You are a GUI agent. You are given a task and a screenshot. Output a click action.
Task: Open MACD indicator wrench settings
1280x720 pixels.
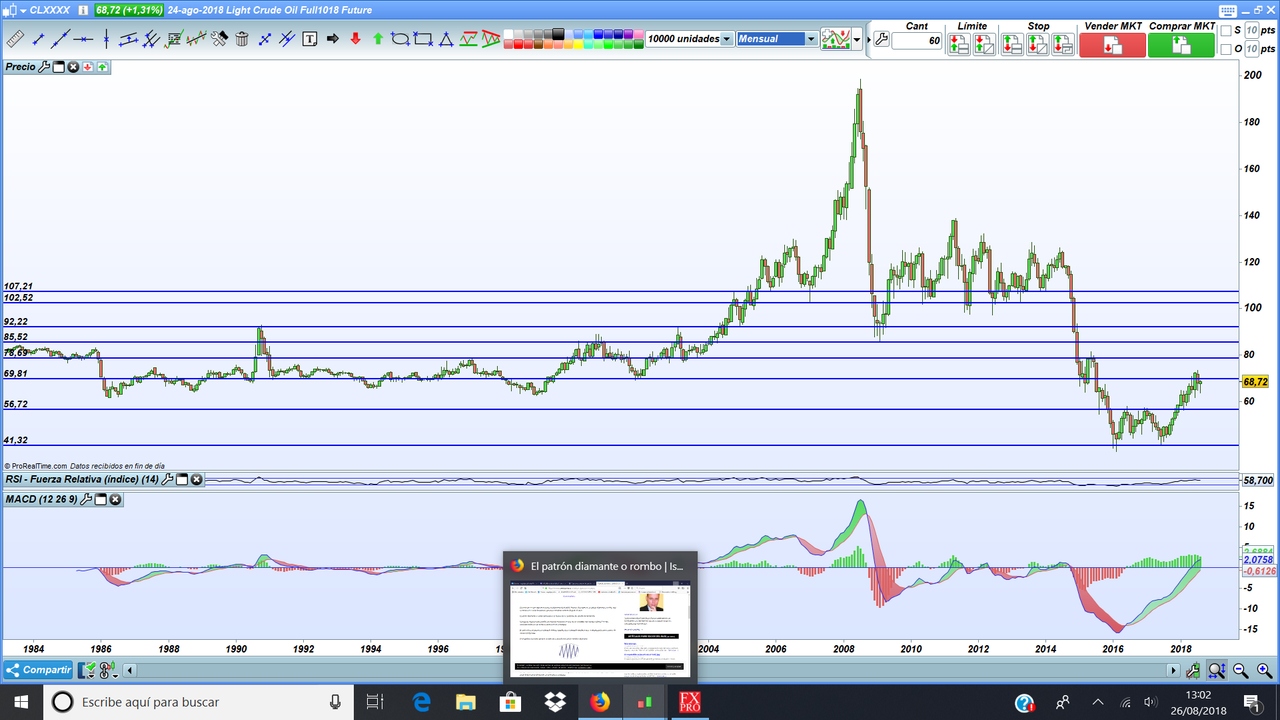coord(86,499)
